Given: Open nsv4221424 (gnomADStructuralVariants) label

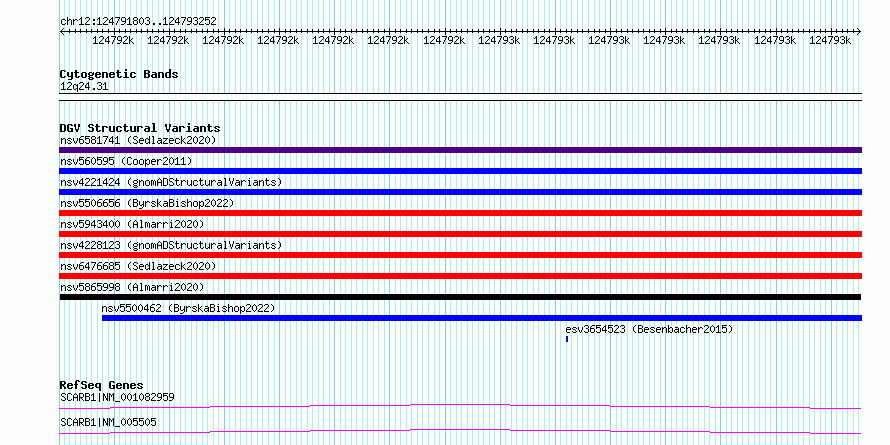Looking at the screenshot, I should click(x=171, y=182).
